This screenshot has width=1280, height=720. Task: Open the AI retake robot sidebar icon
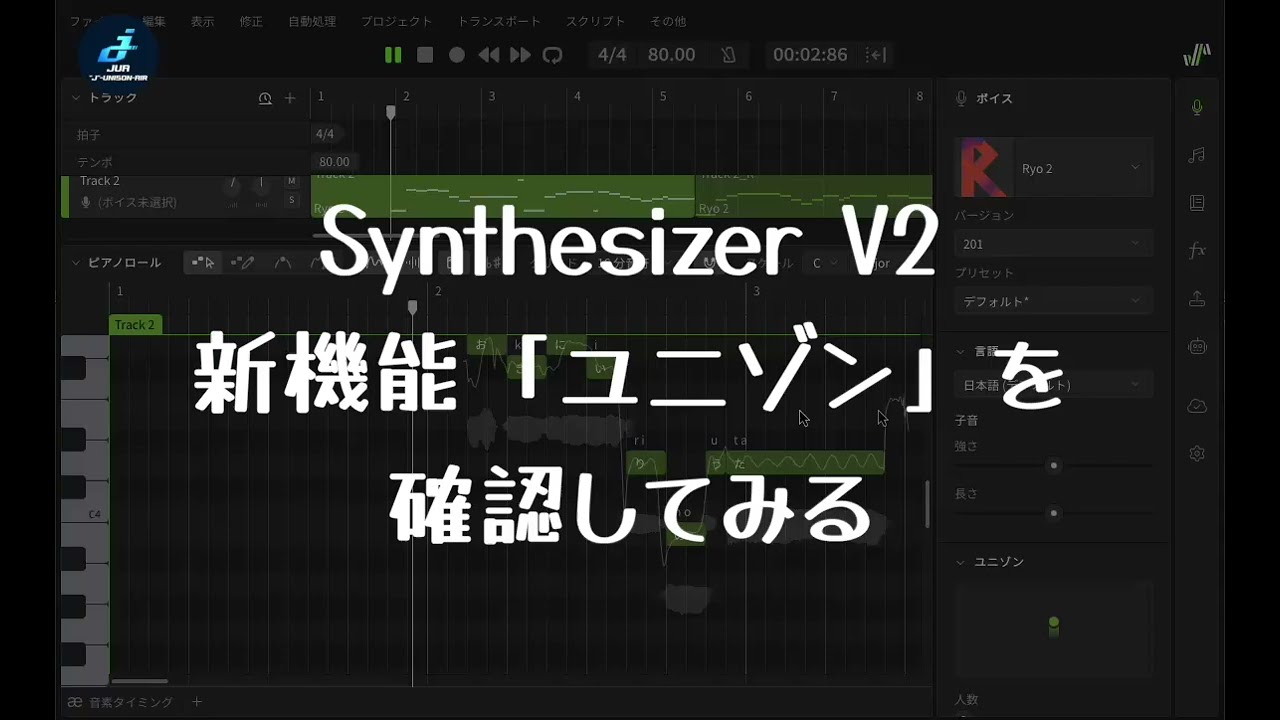(x=1197, y=346)
